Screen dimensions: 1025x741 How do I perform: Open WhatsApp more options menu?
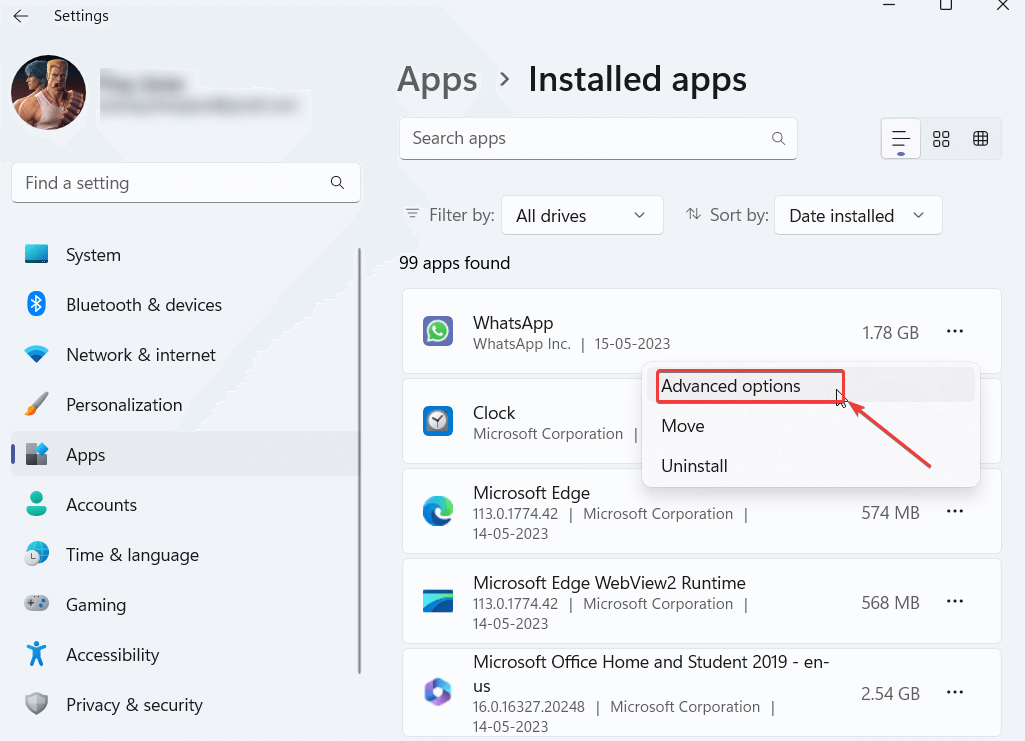tap(954, 331)
